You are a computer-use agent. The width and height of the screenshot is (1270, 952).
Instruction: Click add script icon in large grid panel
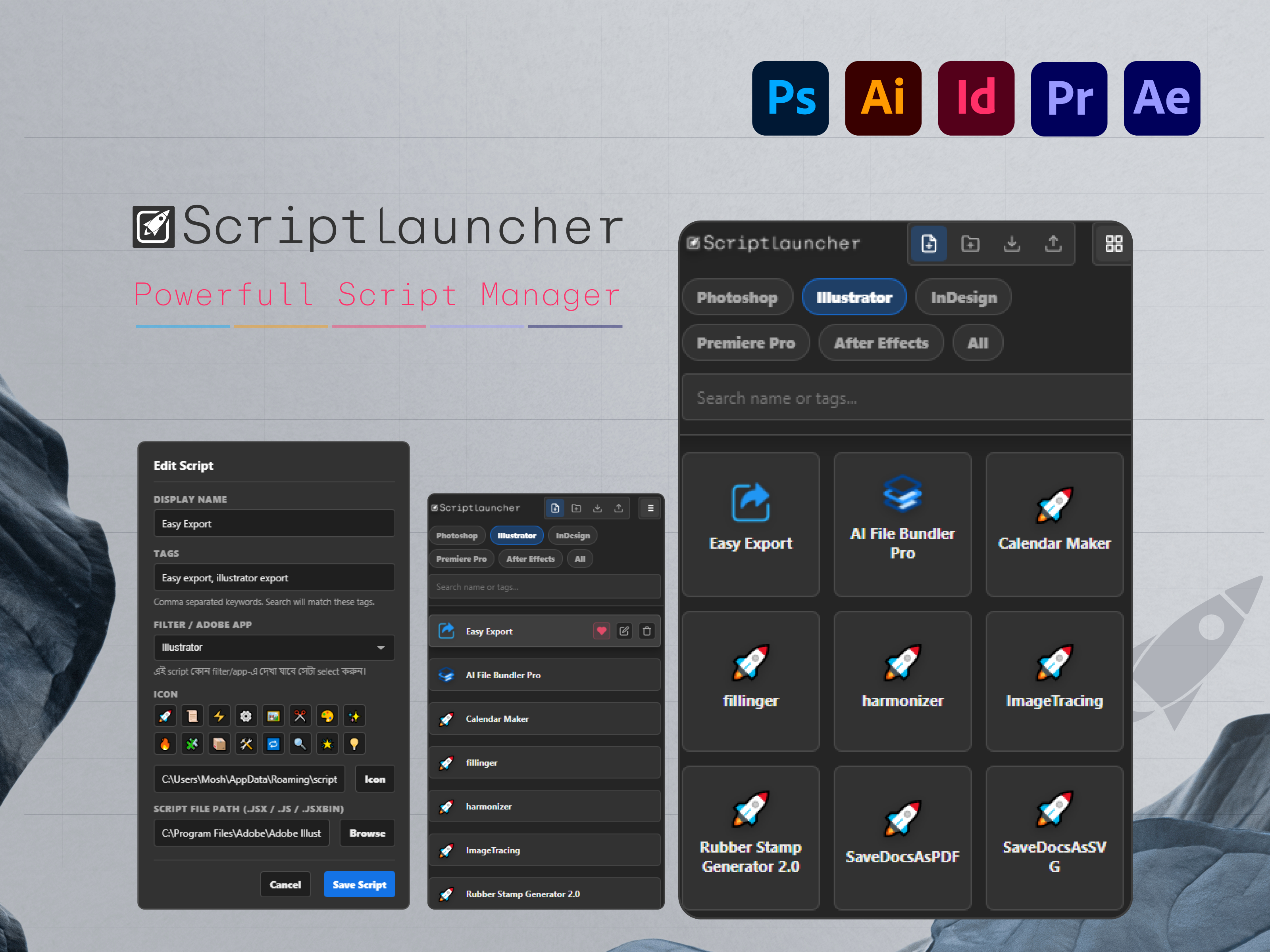point(928,244)
